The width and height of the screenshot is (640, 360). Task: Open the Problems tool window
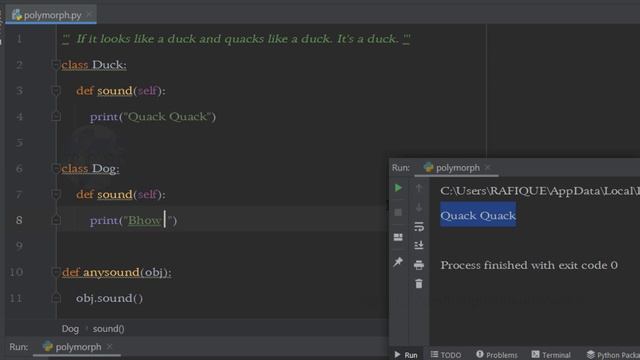[x=497, y=355]
